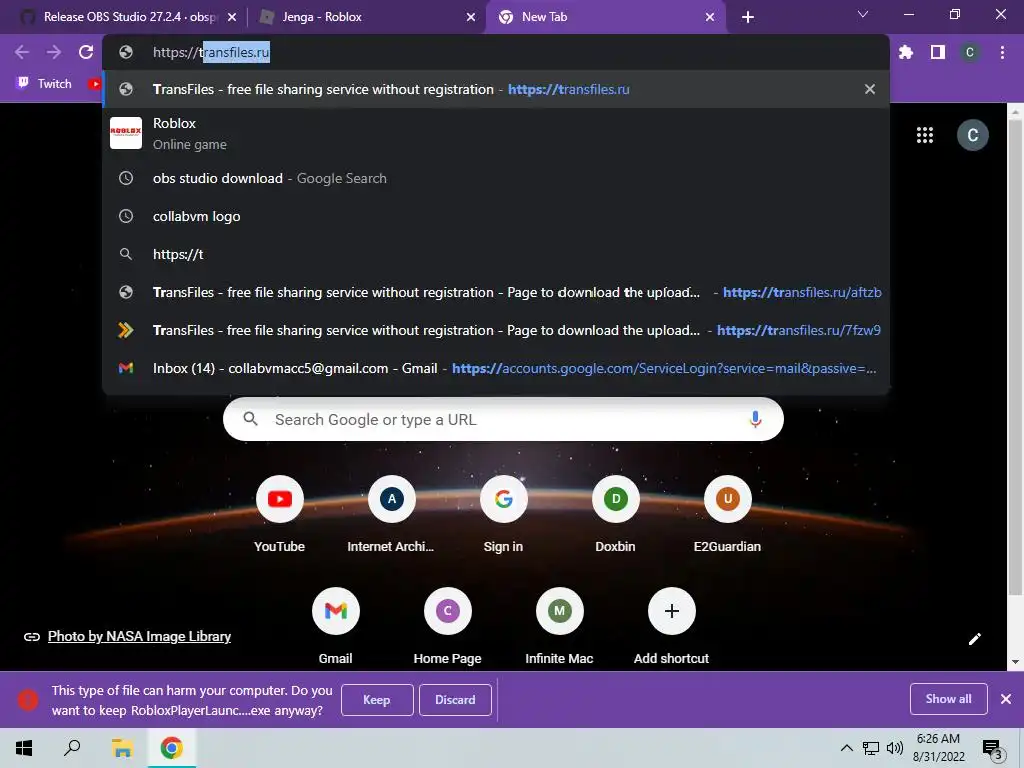1024x768 pixels.
Task: Click the address bar URL field
Action: tap(496, 52)
